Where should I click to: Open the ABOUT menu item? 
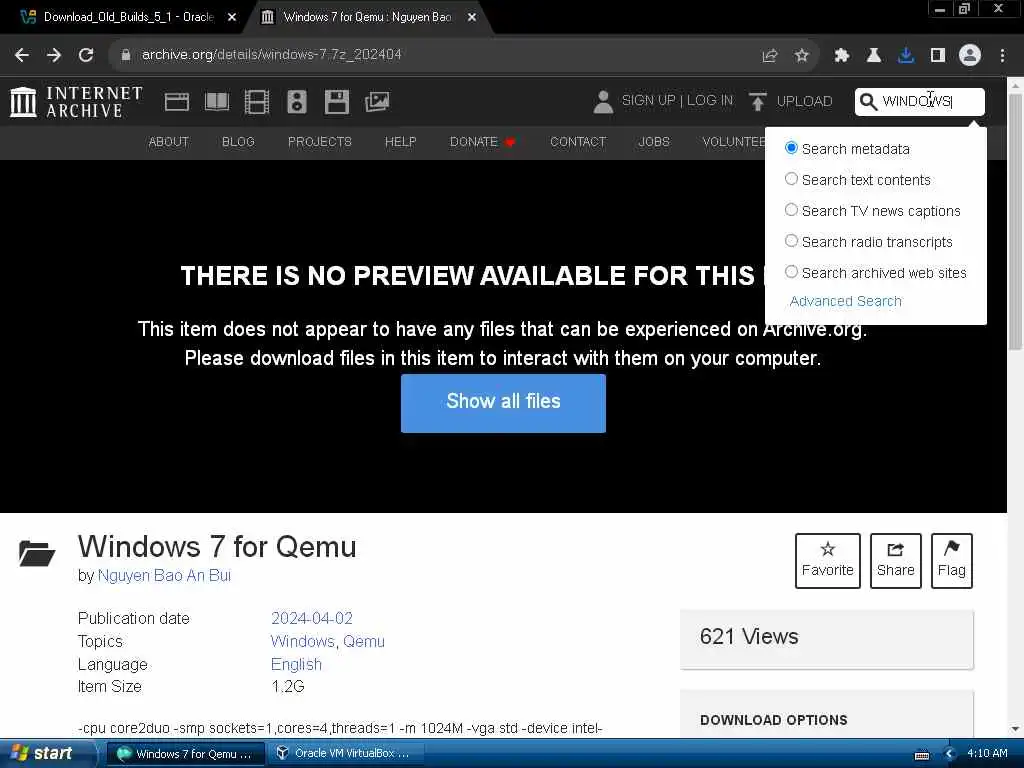[168, 142]
